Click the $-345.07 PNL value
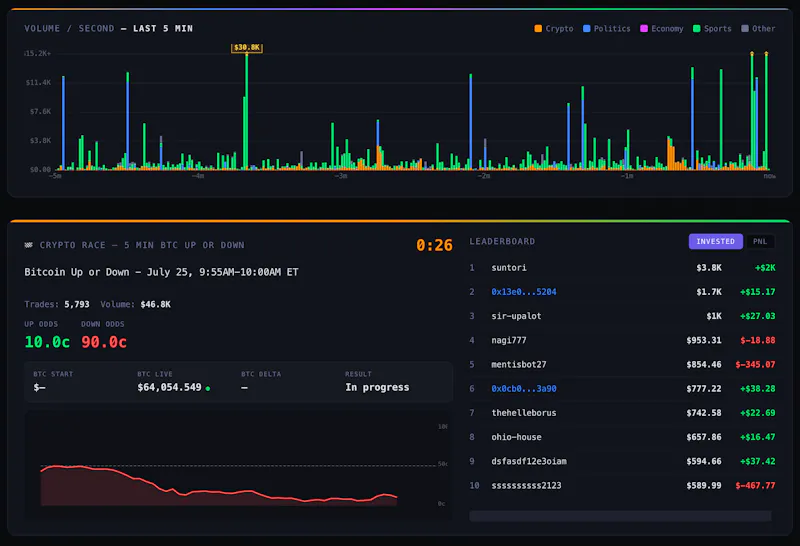The image size is (800, 546). pyautogui.click(x=755, y=365)
